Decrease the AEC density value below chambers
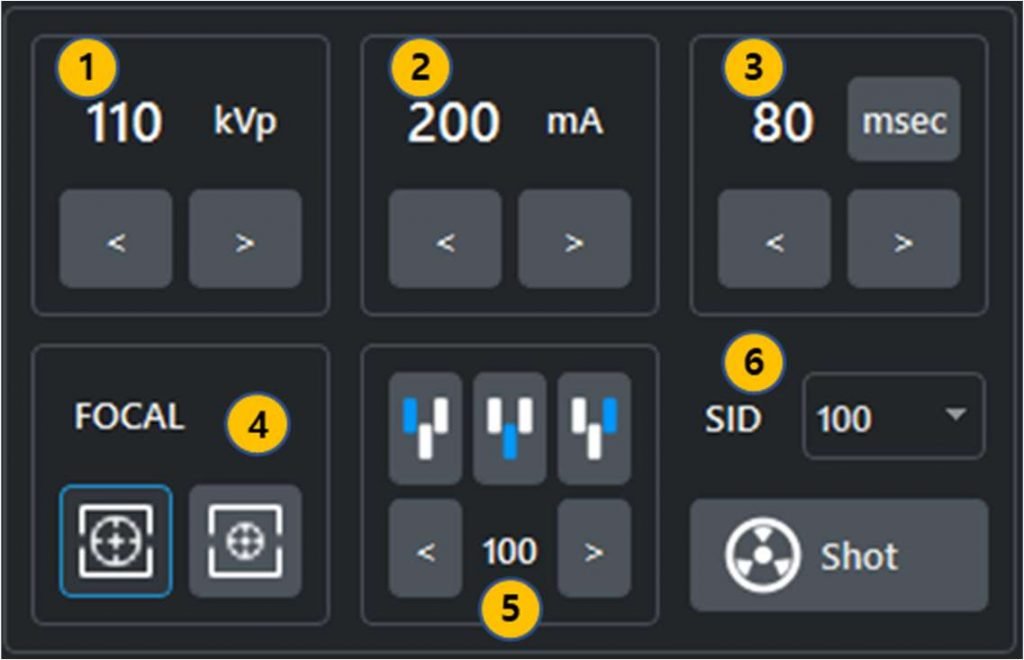The height and width of the screenshot is (660, 1024). click(x=425, y=550)
